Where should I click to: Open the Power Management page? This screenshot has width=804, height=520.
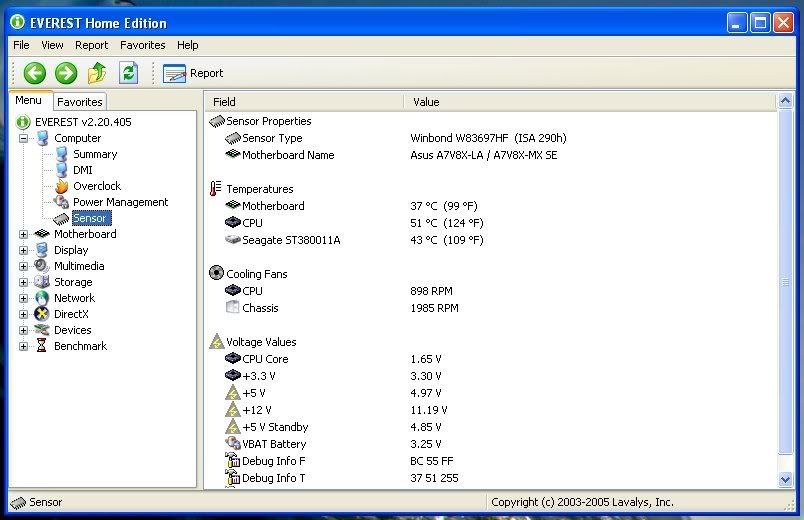120,202
